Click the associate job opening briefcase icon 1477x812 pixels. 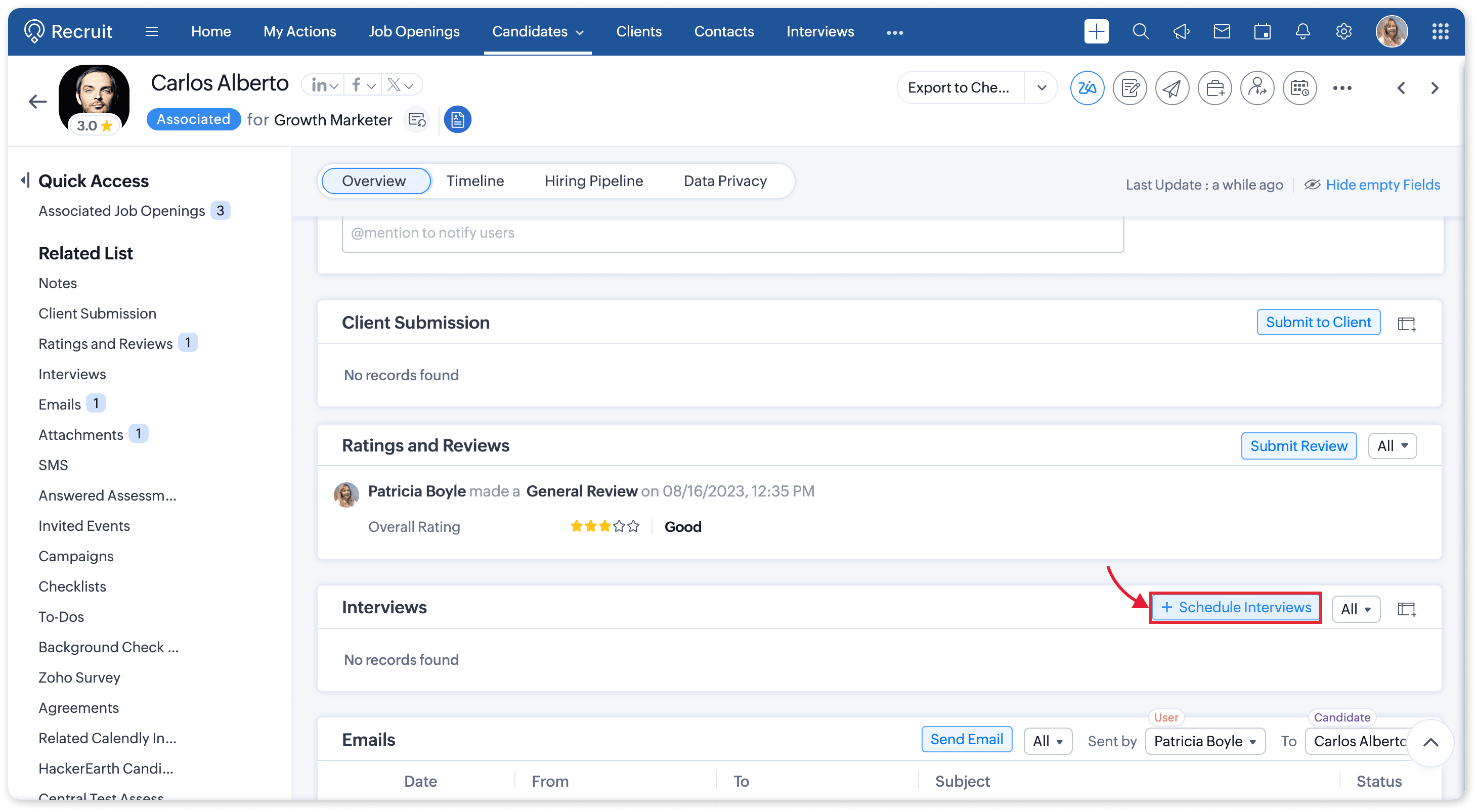tap(1214, 87)
